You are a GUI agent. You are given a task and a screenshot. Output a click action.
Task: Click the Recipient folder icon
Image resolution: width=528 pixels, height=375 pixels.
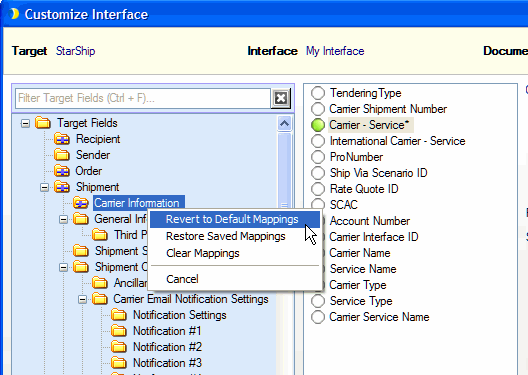[62, 139]
